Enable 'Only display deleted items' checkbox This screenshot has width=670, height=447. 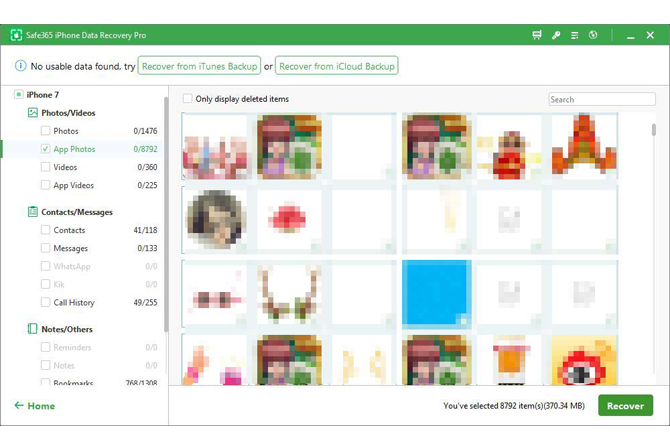[187, 99]
